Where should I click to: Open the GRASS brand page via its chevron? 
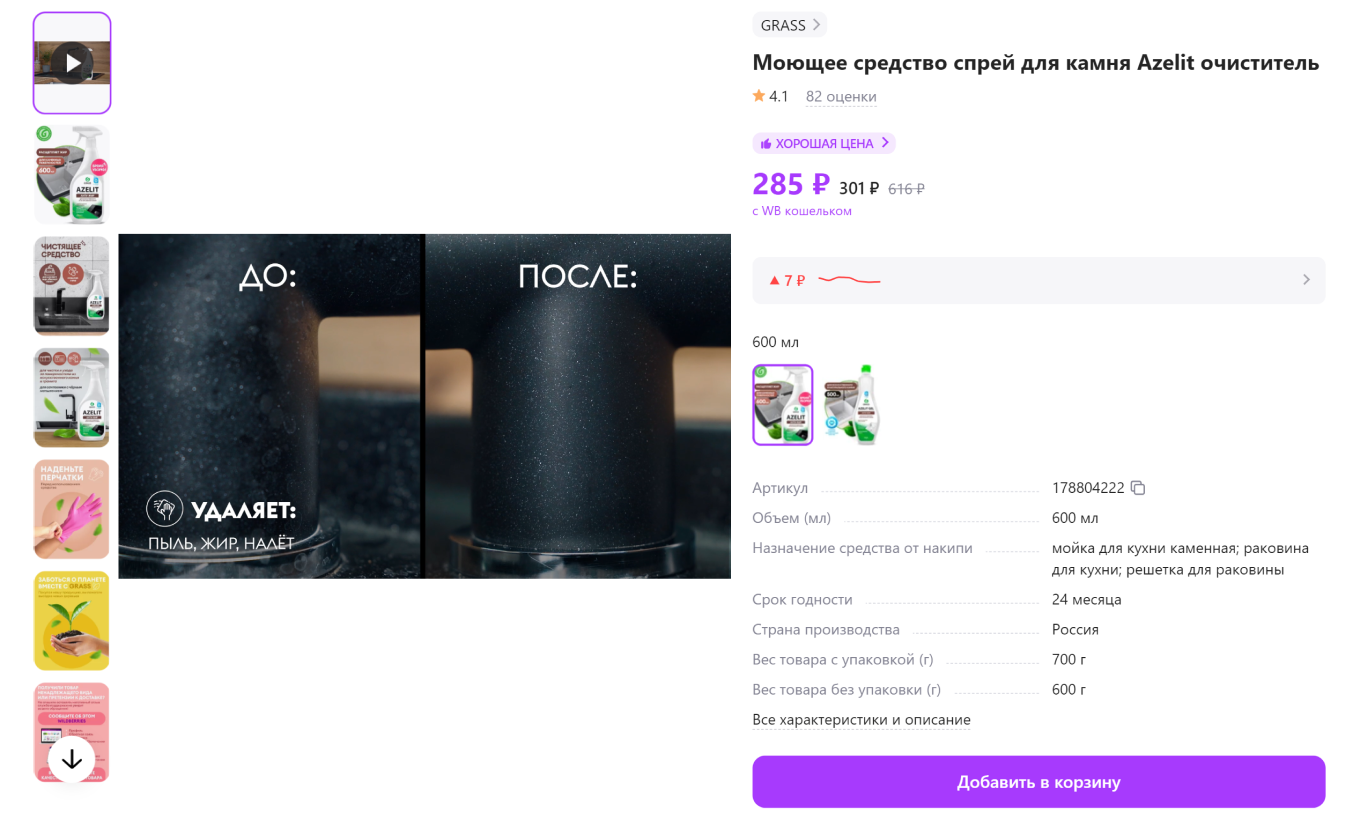click(817, 24)
